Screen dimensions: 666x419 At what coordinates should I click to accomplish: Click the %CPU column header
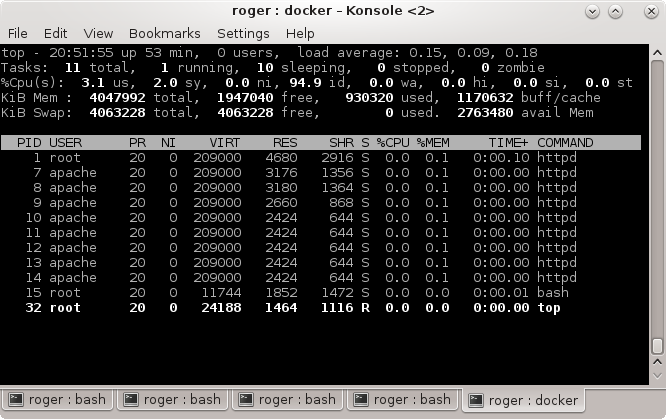point(393,143)
